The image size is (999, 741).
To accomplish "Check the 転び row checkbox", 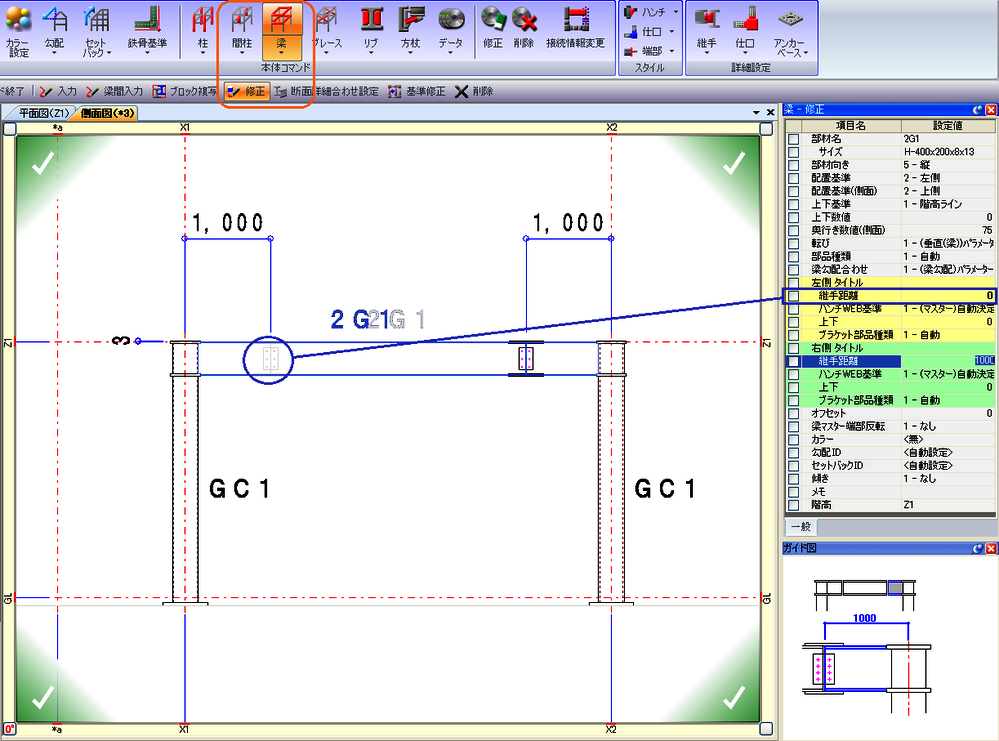I will click(793, 243).
